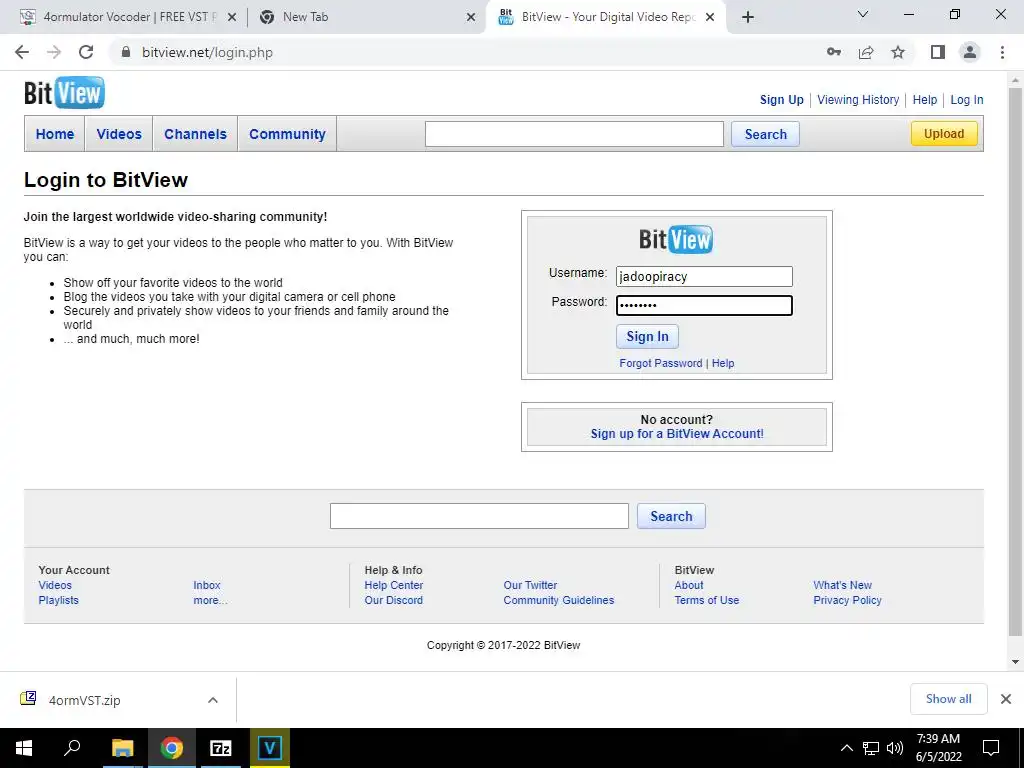
Task: Toggle the browser side panel icon
Action: (x=938, y=52)
